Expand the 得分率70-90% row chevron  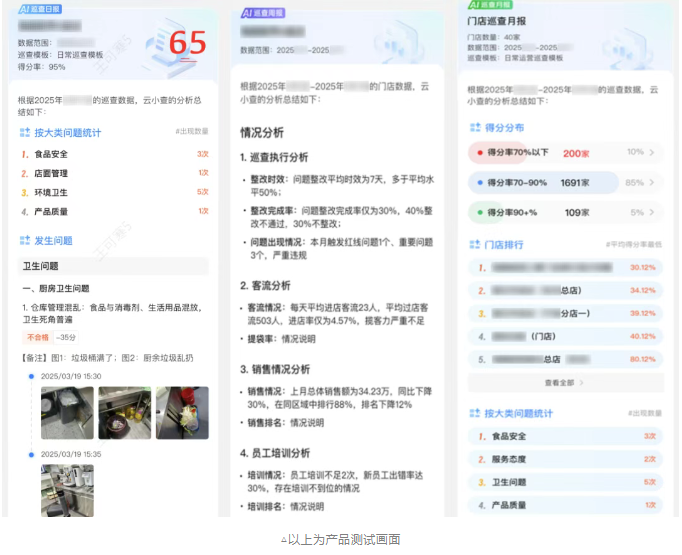tap(652, 183)
